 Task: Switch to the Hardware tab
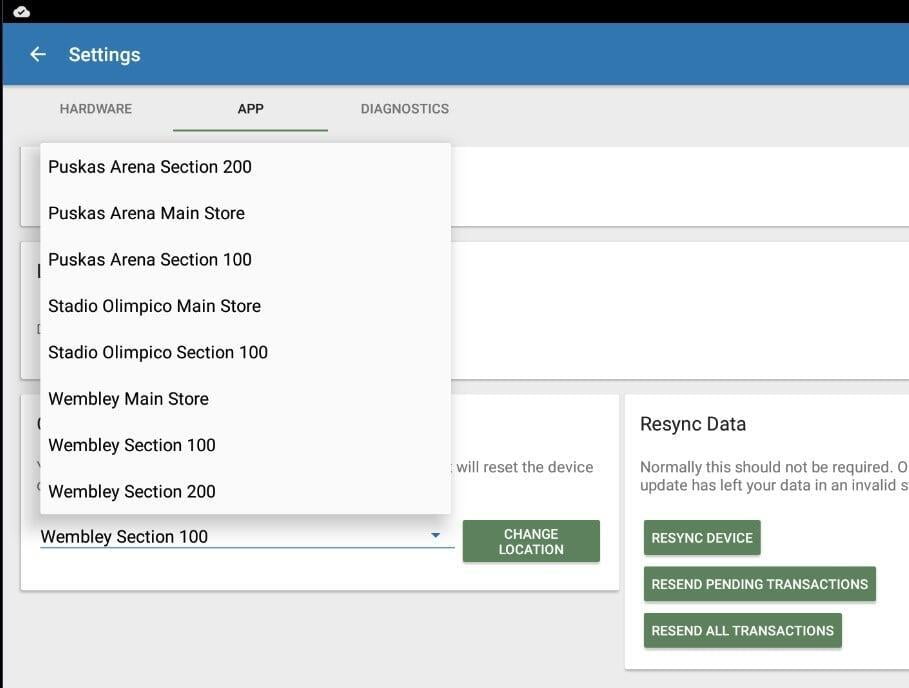[x=96, y=109]
